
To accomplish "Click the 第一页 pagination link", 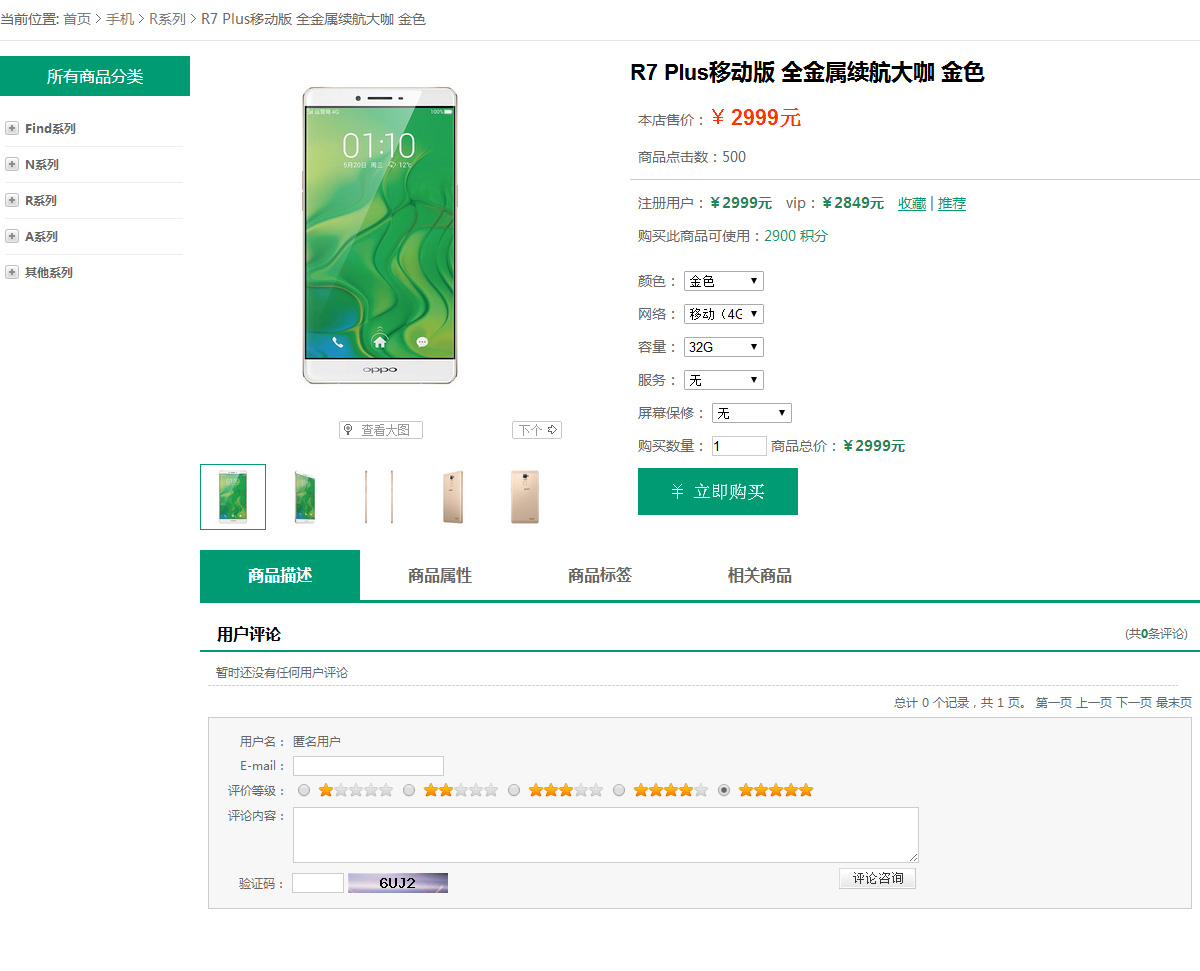I will click(1053, 703).
